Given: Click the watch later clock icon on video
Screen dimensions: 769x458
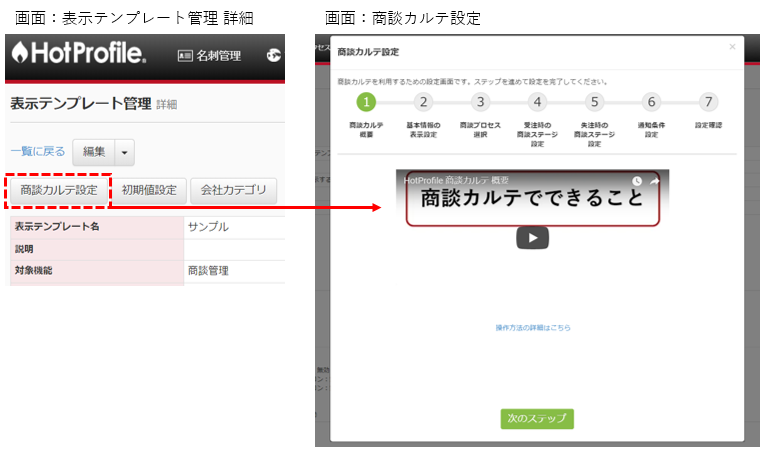Looking at the screenshot, I should (x=637, y=181).
